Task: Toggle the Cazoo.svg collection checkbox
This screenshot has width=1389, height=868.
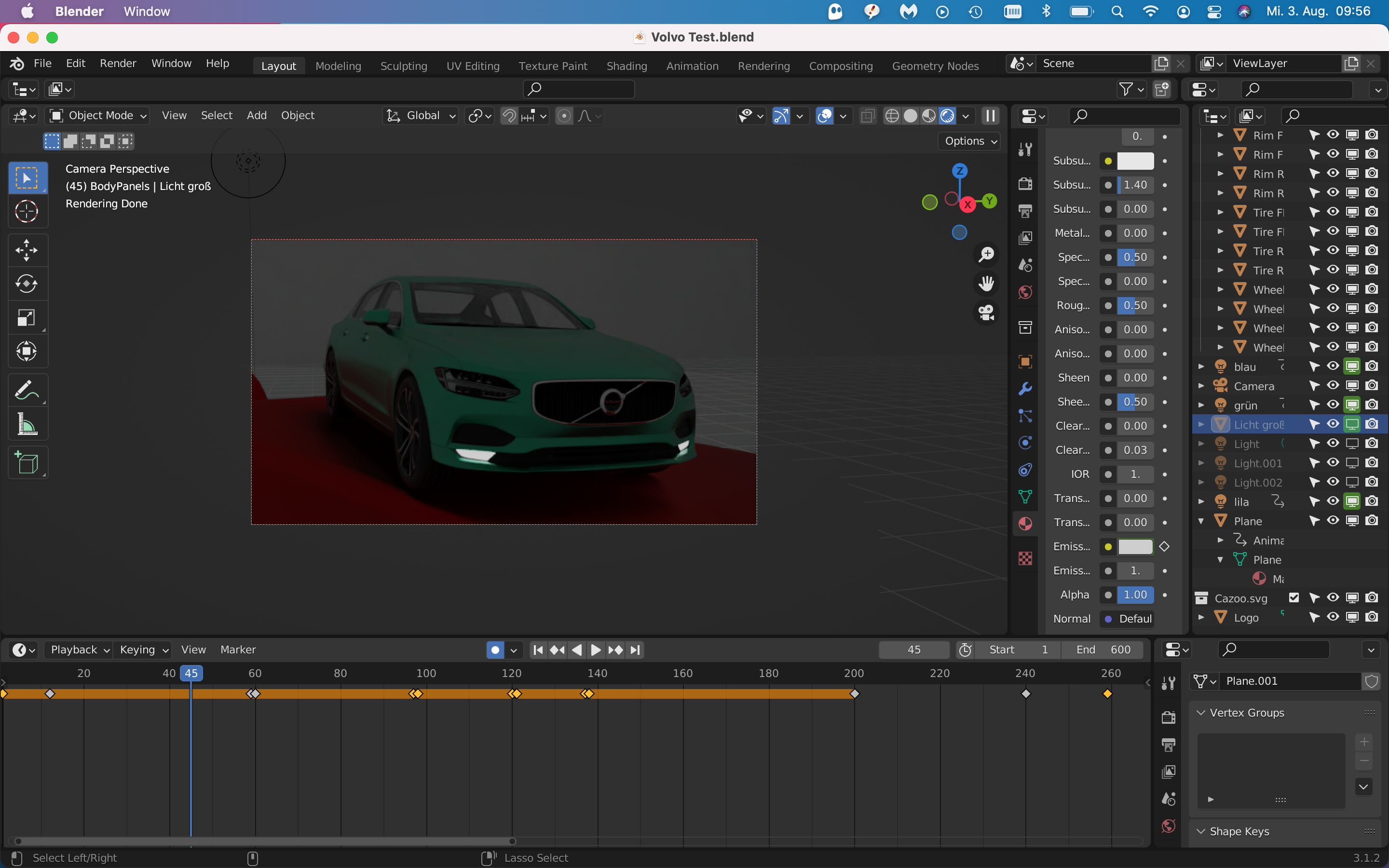Action: 1294,597
